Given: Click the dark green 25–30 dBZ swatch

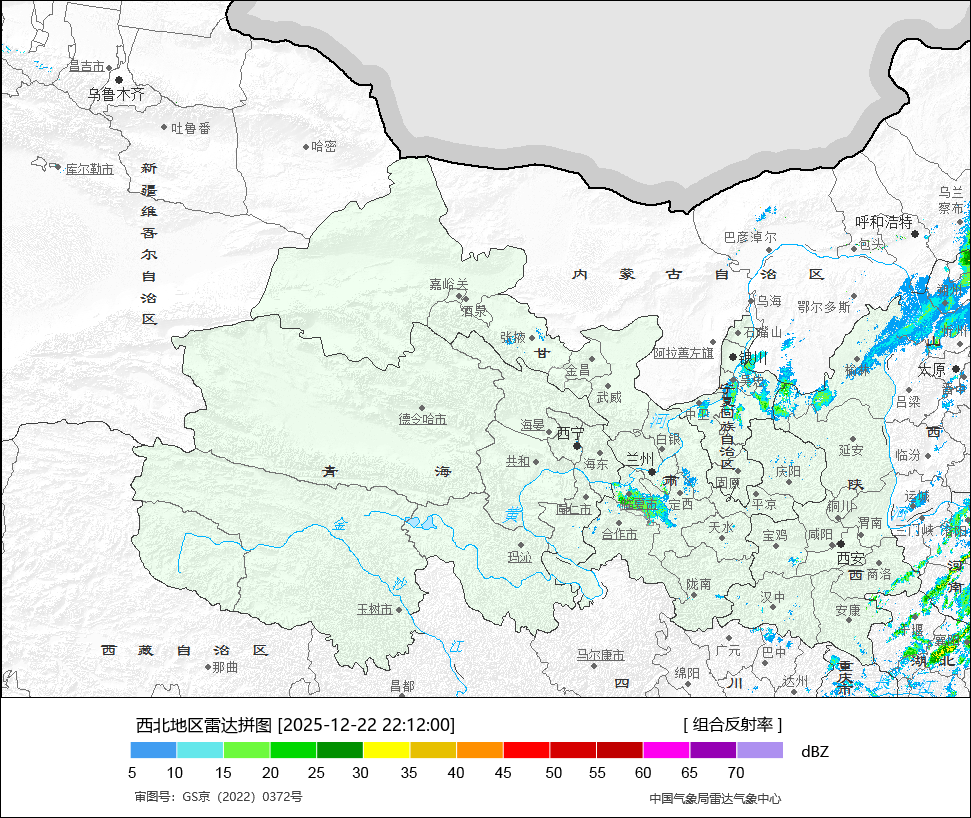Looking at the screenshot, I should pos(340,751).
